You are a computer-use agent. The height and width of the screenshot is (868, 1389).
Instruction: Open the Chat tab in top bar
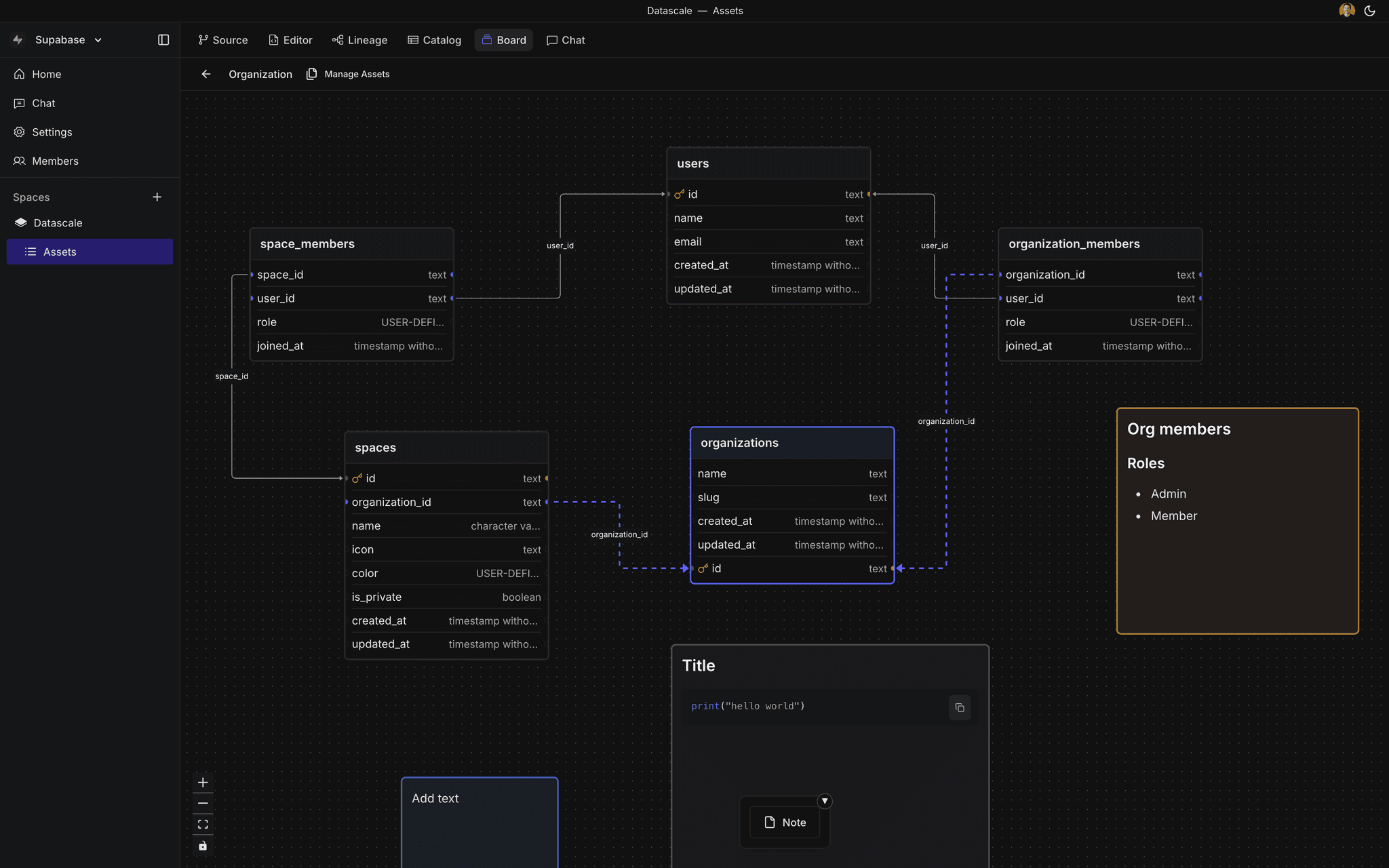(x=566, y=40)
